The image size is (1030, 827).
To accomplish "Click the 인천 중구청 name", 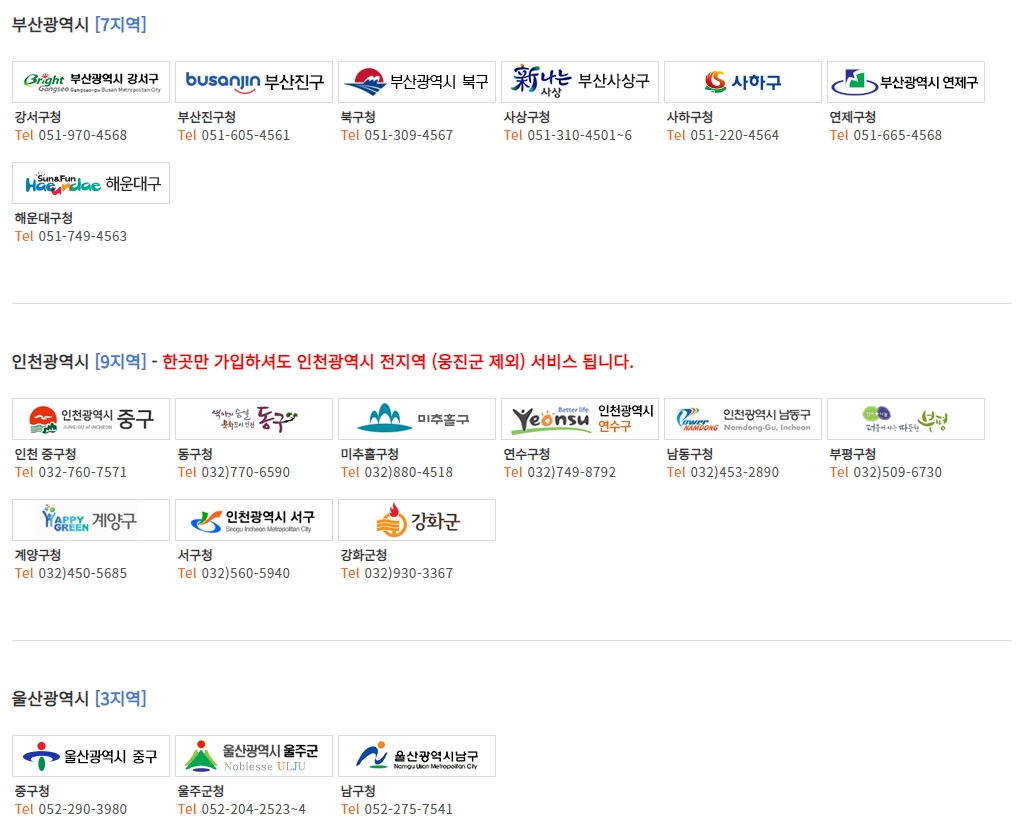I will click(x=45, y=454).
